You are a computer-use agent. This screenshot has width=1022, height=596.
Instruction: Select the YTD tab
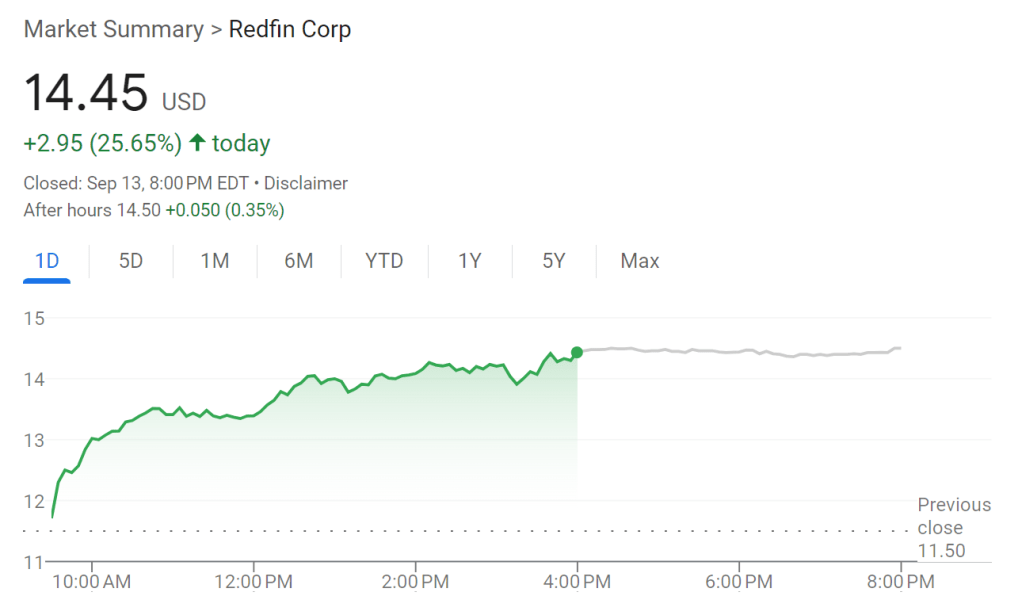(x=384, y=261)
